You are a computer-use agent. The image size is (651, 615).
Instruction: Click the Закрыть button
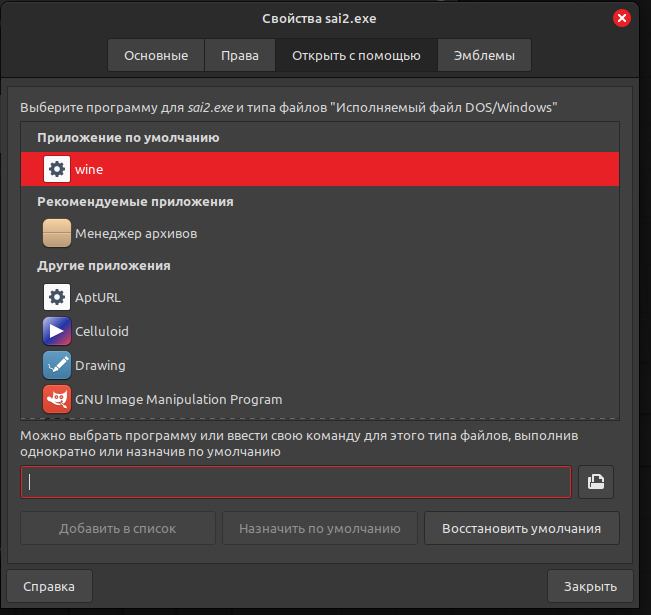click(x=590, y=586)
